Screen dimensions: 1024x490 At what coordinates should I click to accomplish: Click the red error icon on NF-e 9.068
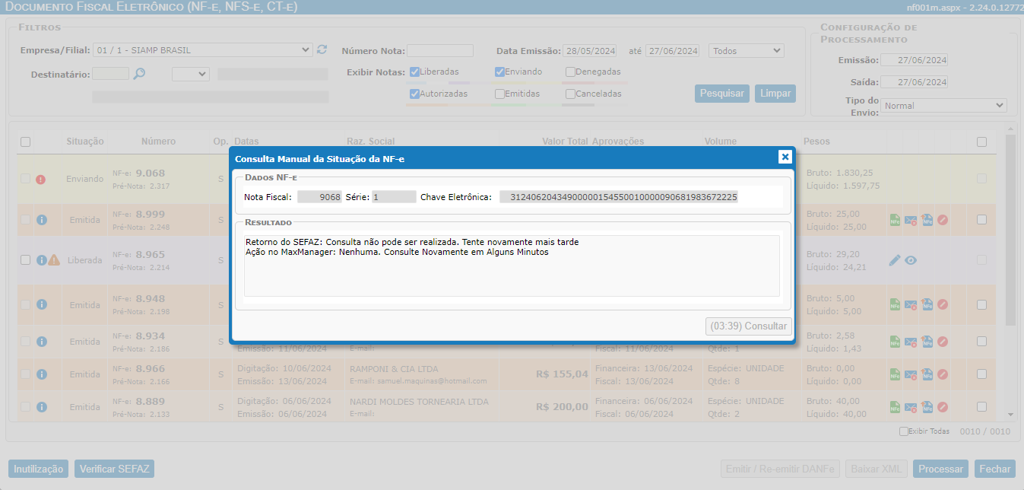[41, 180]
